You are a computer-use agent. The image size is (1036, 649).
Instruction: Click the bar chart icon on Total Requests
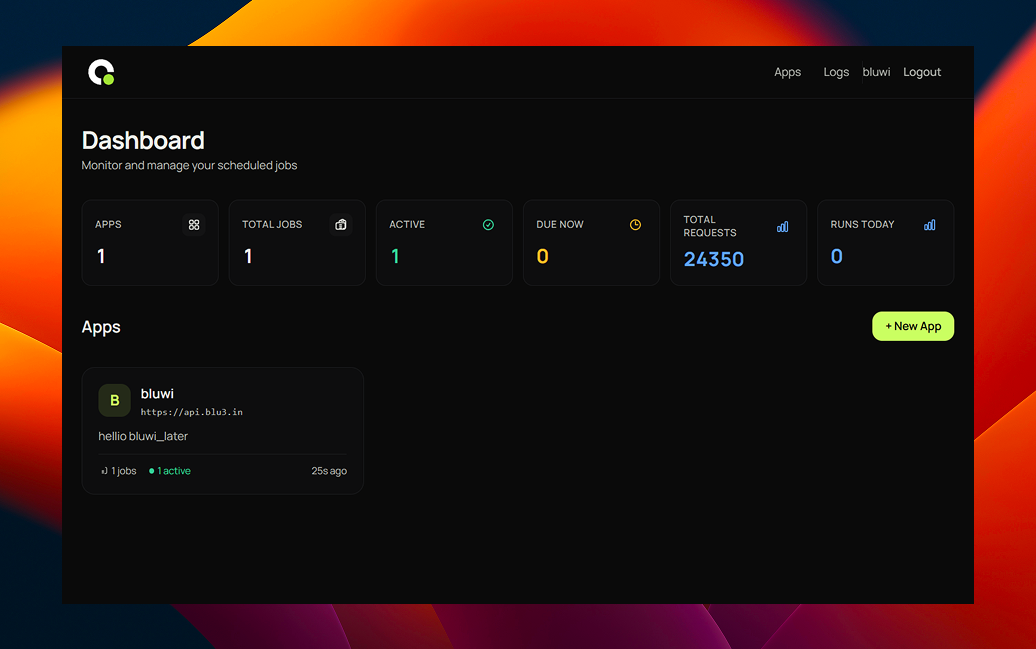[x=782, y=227]
